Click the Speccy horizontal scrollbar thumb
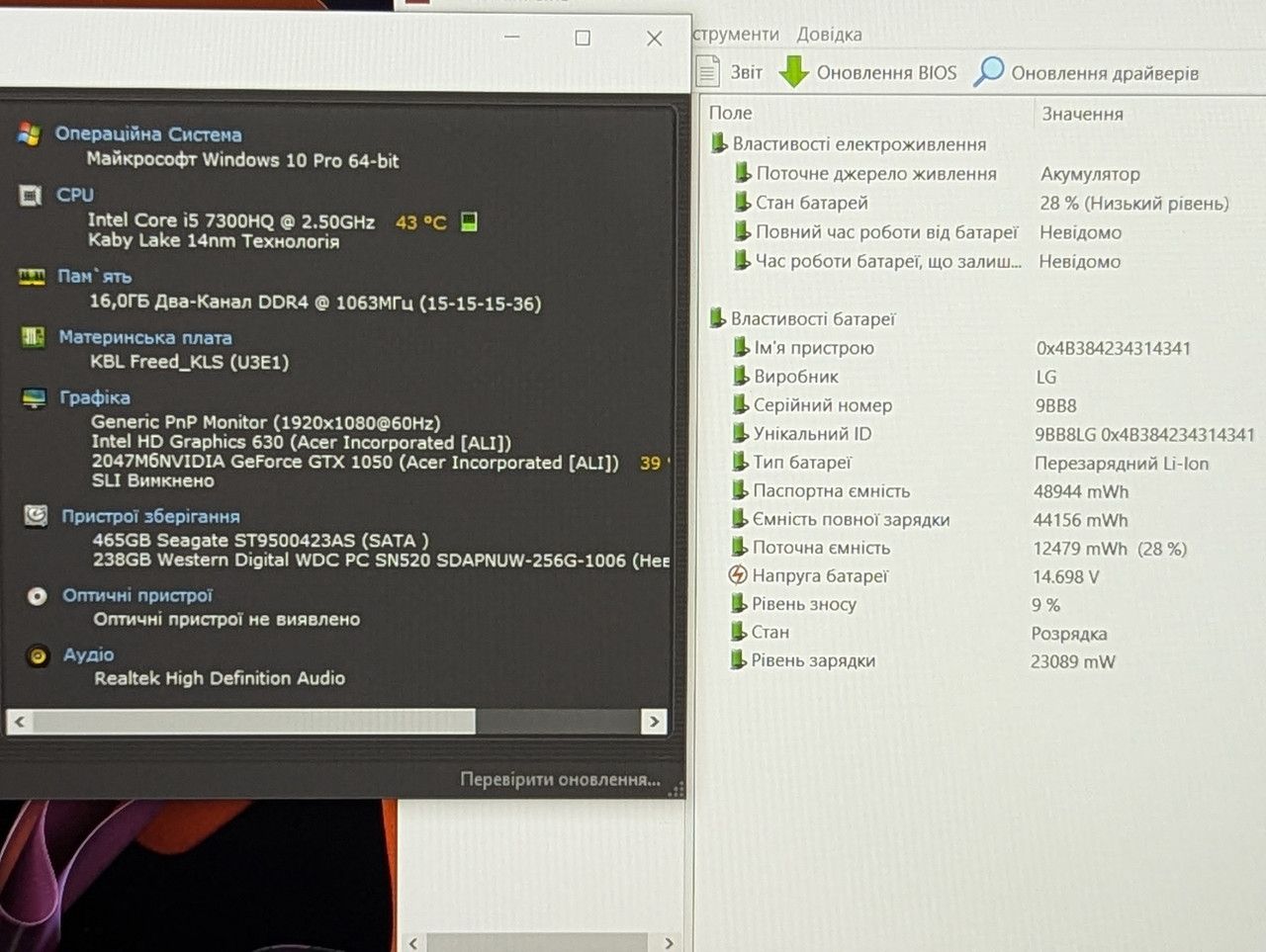 (x=254, y=722)
